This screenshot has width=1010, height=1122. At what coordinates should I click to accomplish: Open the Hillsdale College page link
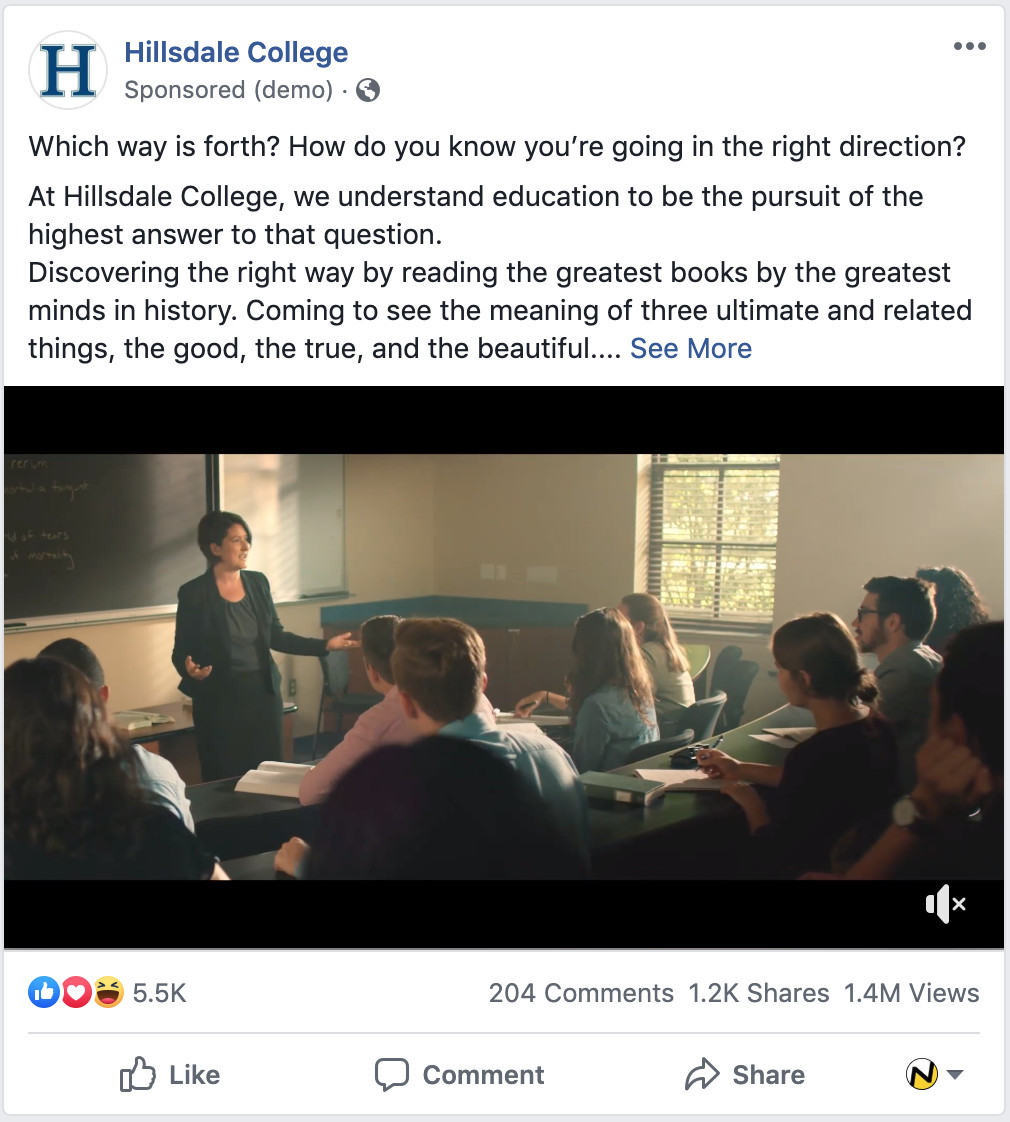(x=236, y=52)
